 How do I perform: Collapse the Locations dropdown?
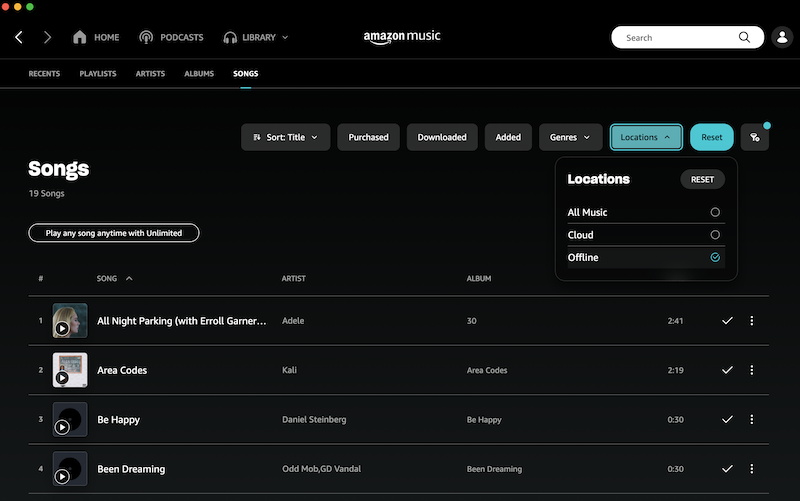tap(646, 138)
